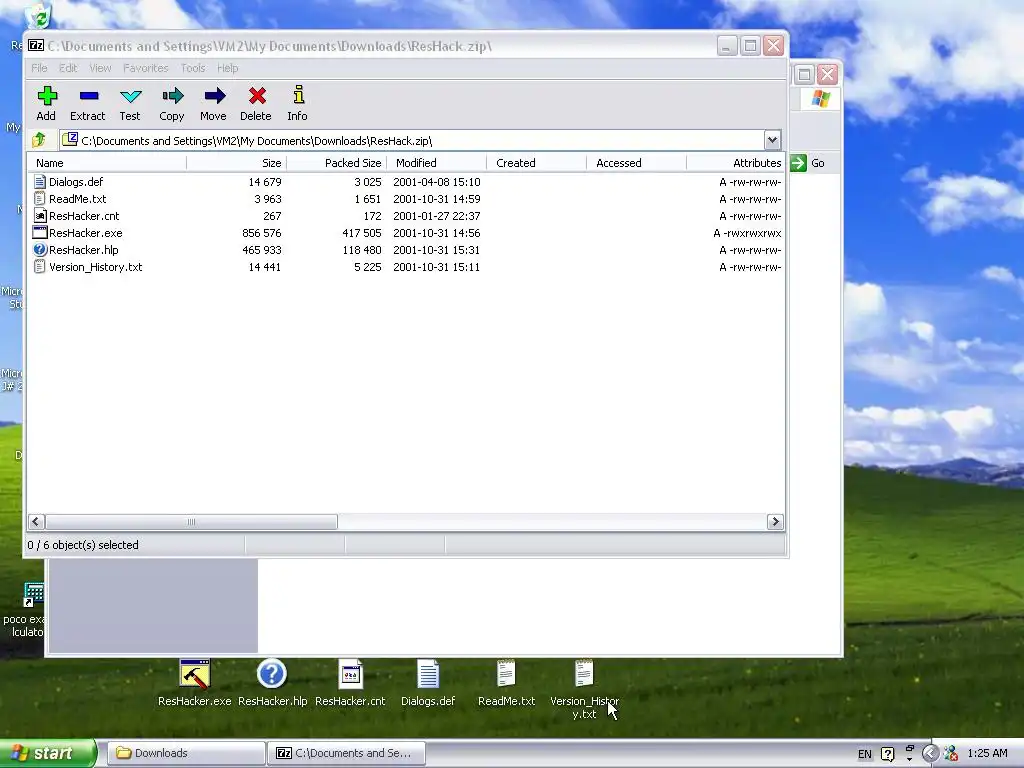Image resolution: width=1024 pixels, height=768 pixels.
Task: Switch to 7-Zip taskbar button
Action: pyautogui.click(x=347, y=754)
